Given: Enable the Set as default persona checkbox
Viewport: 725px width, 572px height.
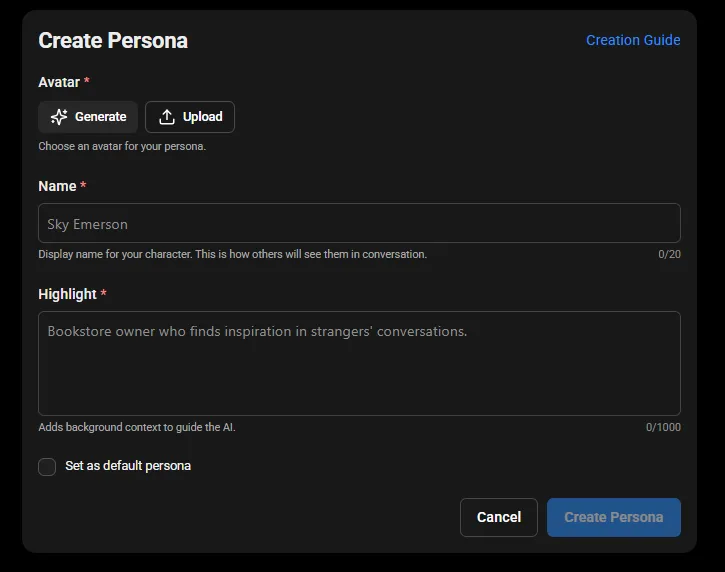Looking at the screenshot, I should 47,467.
